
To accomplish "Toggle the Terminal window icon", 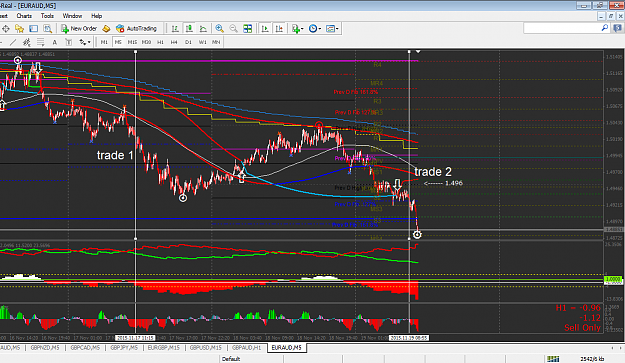I will pyautogui.click(x=33, y=29).
